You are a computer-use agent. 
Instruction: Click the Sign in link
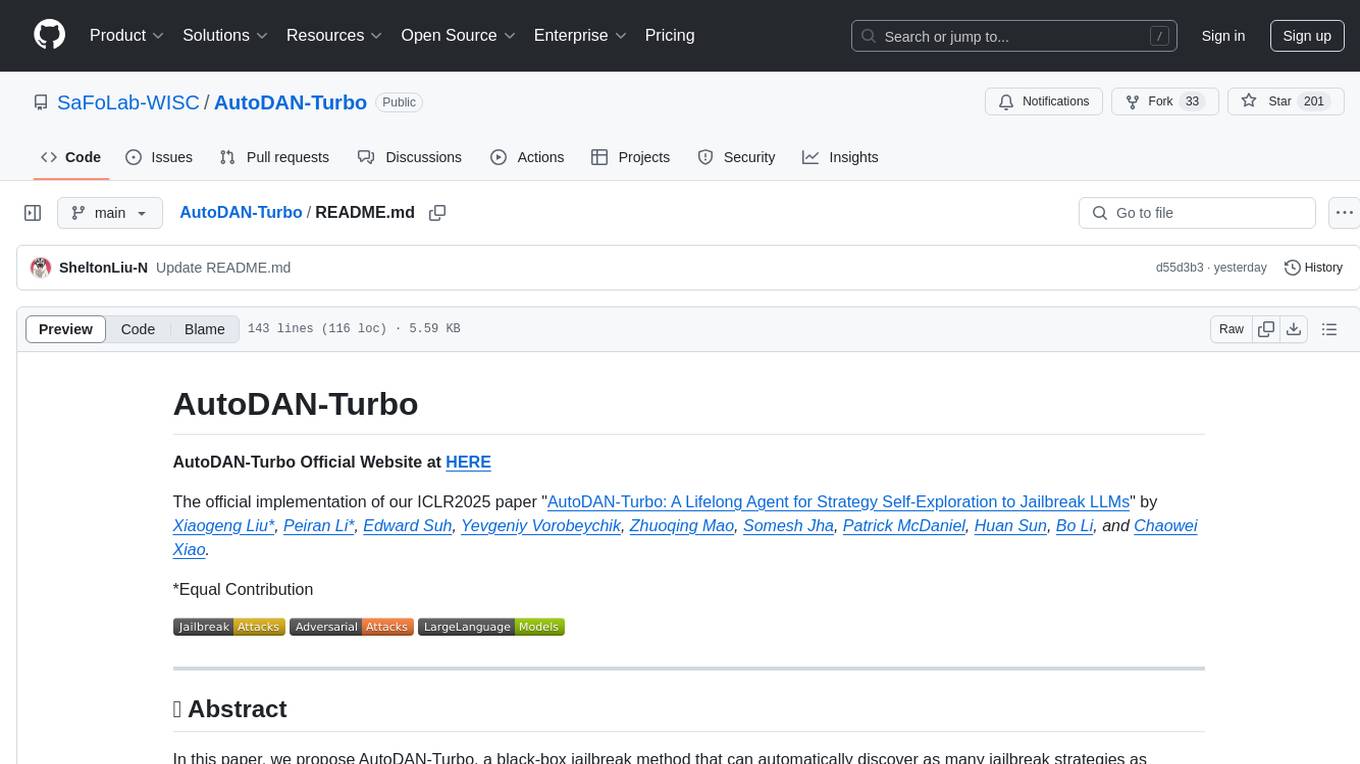pyautogui.click(x=1223, y=36)
